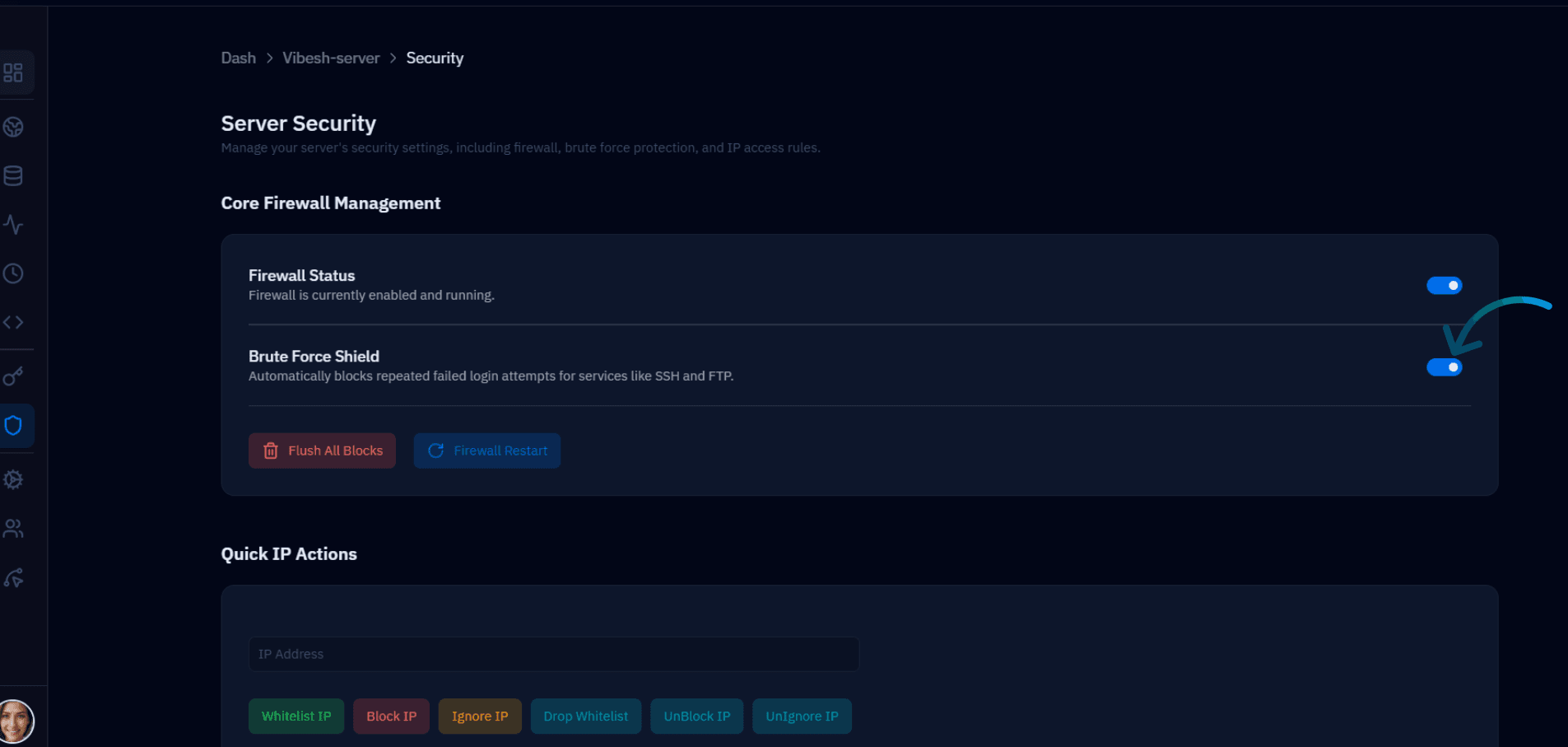1568x747 pixels.
Task: Click the Firewall Restart button
Action: [x=487, y=451]
